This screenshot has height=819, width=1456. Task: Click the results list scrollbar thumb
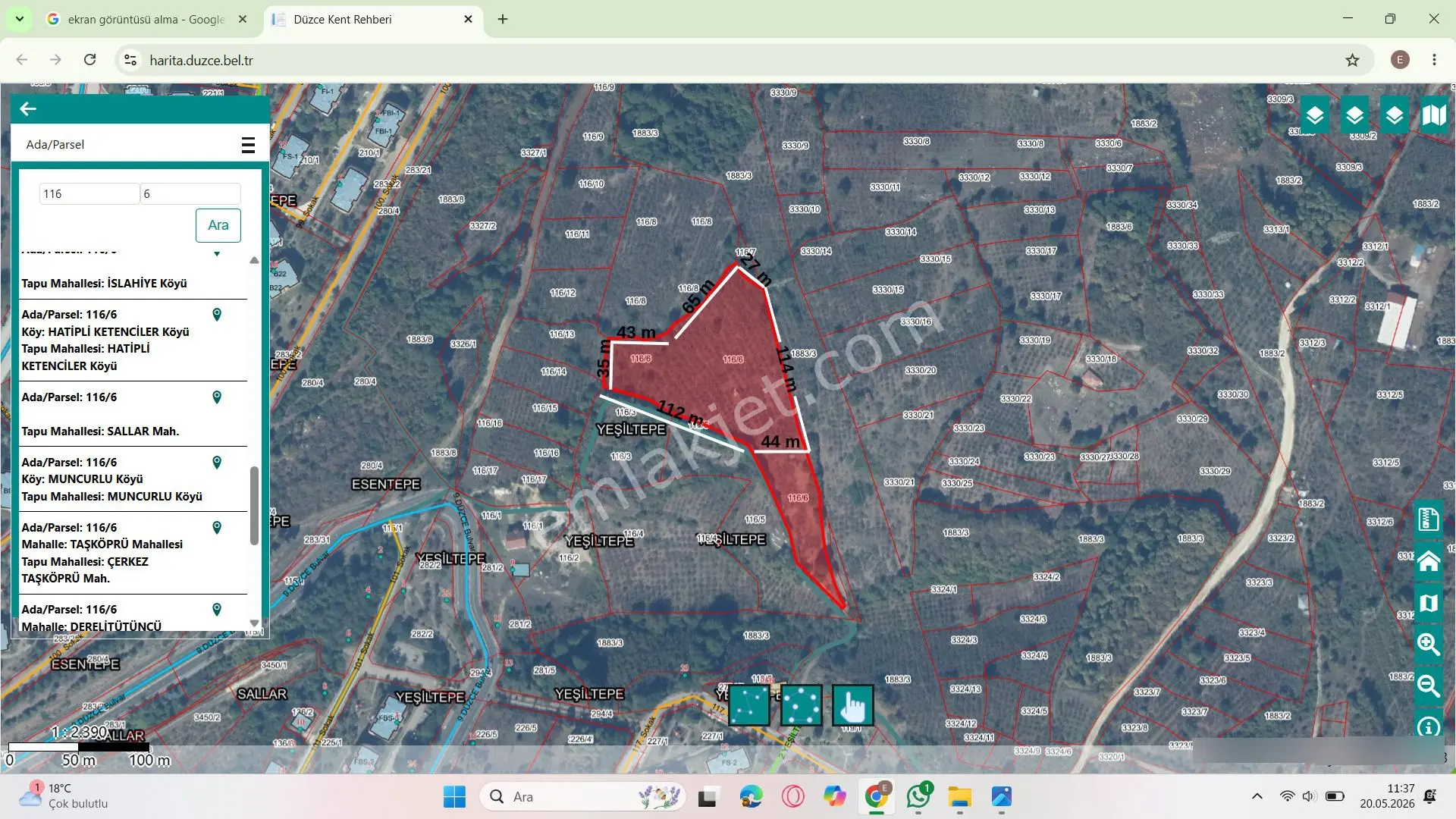coord(254,506)
